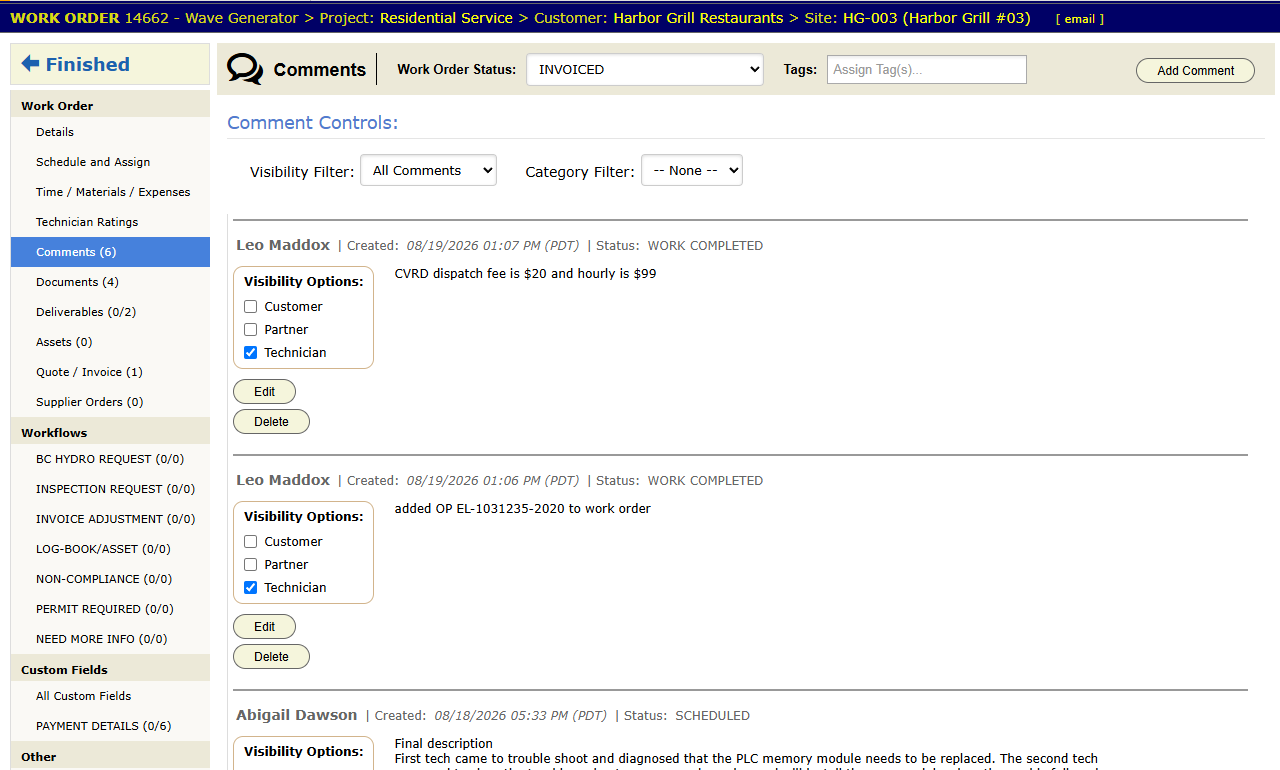1280x770 pixels.
Task: Open the Category Filter dropdown
Action: point(692,171)
